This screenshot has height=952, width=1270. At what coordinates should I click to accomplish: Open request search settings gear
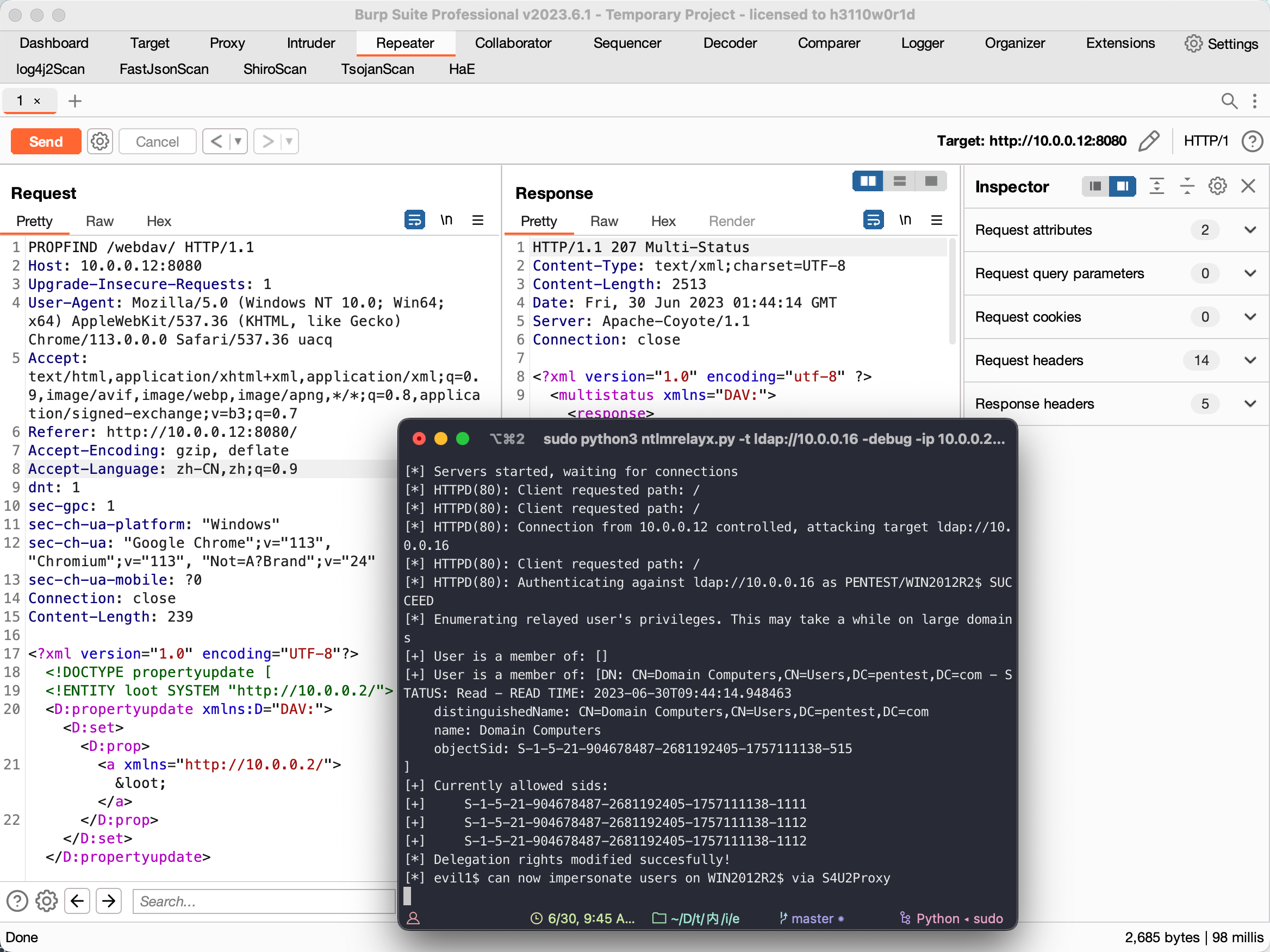pyautogui.click(x=47, y=901)
